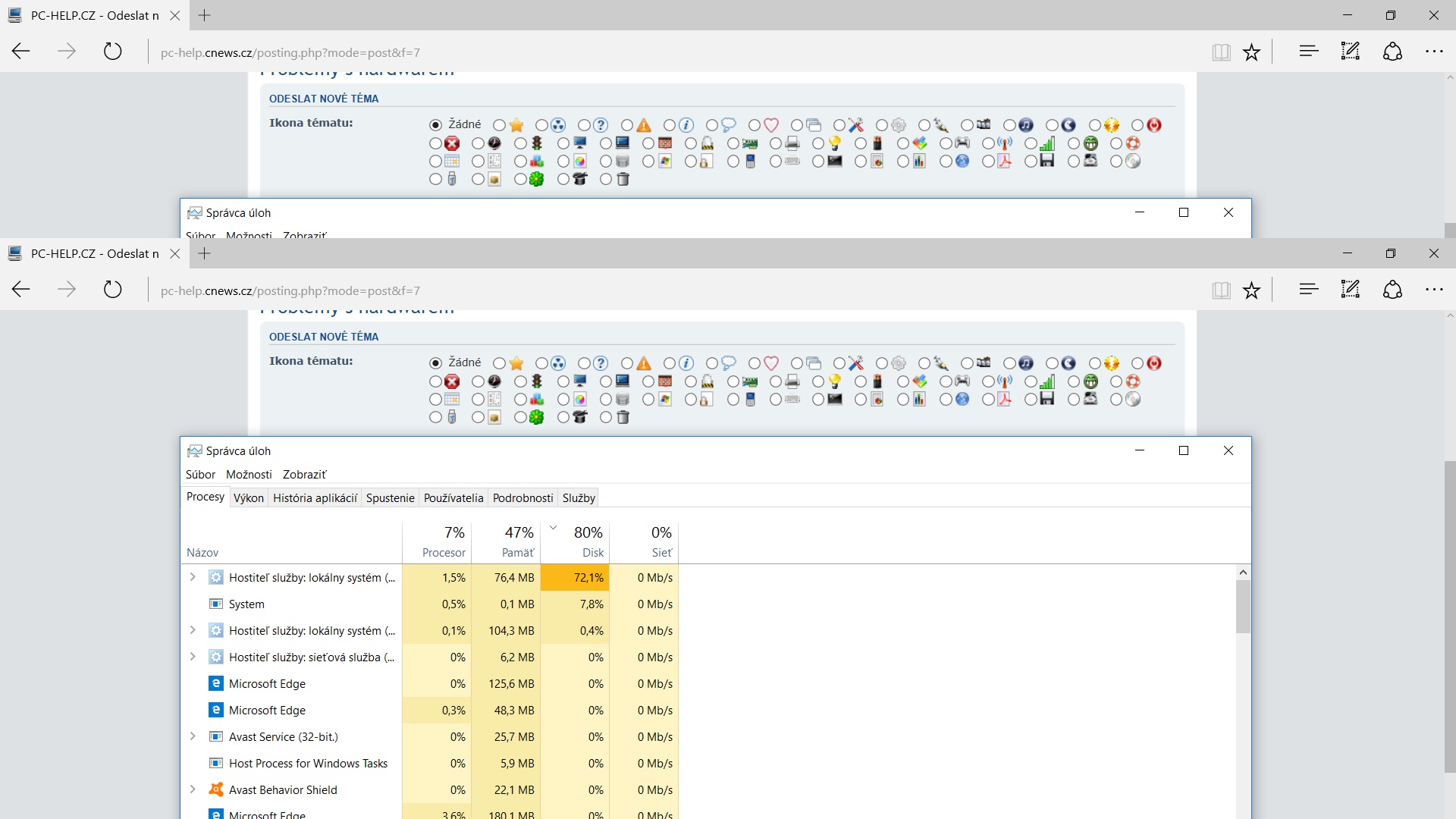Open the Podrobnosti tab
Viewport: 1456px width, 819px height.
522,498
